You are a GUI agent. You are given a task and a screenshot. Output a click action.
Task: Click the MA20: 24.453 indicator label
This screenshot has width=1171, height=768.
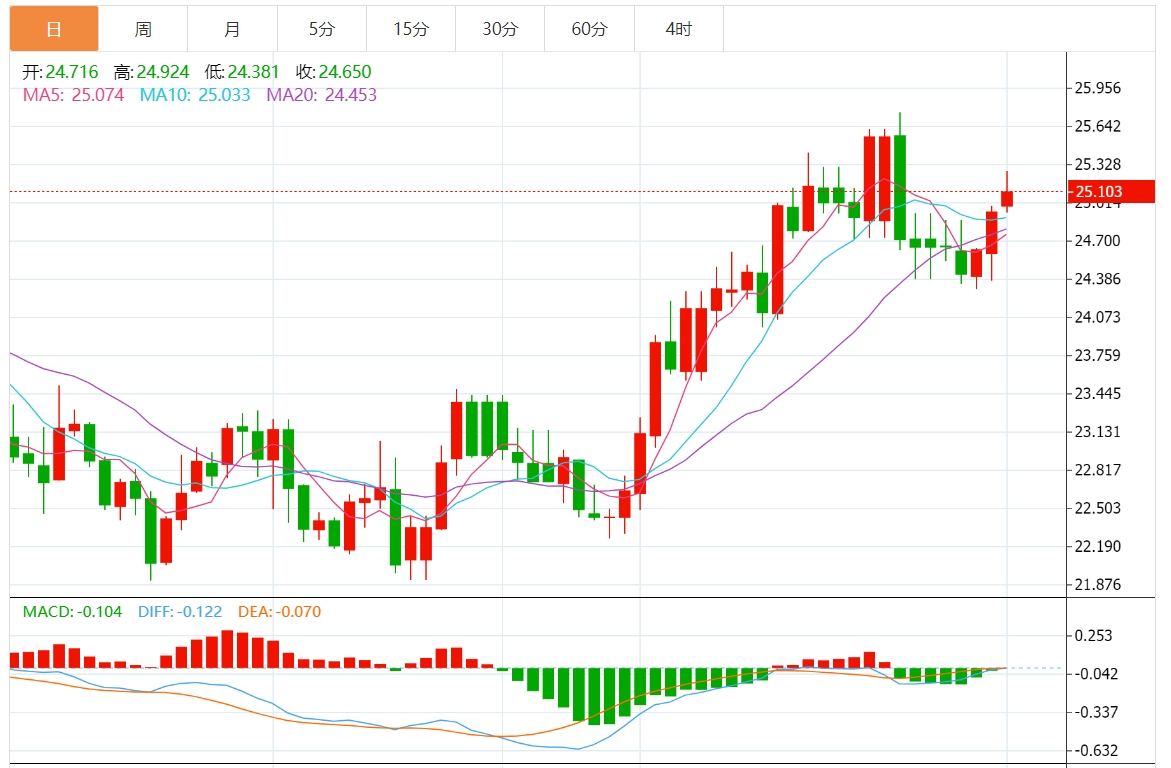322,95
